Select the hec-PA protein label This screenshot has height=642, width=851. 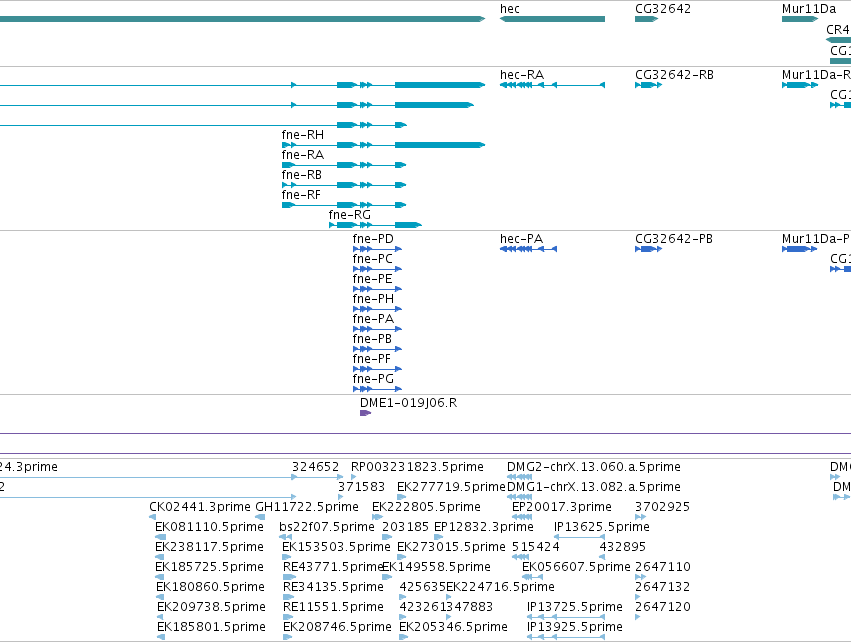tap(521, 239)
